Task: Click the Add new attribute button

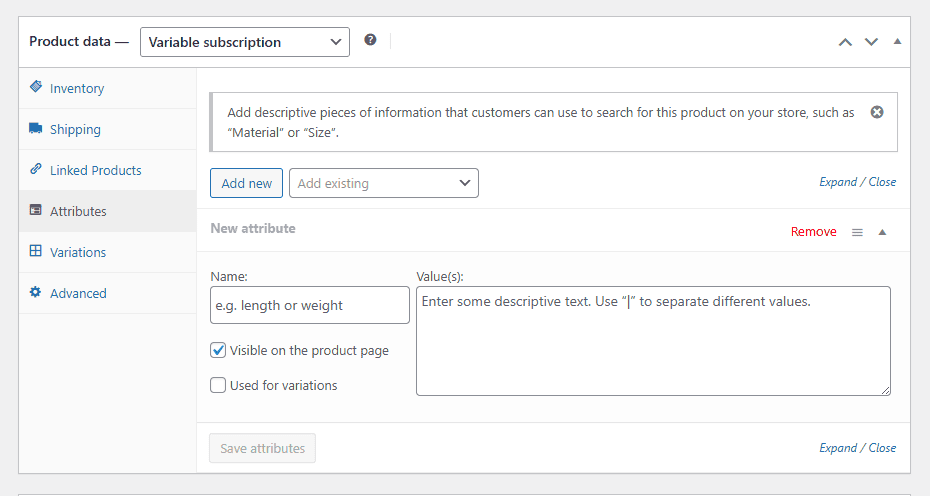Action: coord(247,183)
